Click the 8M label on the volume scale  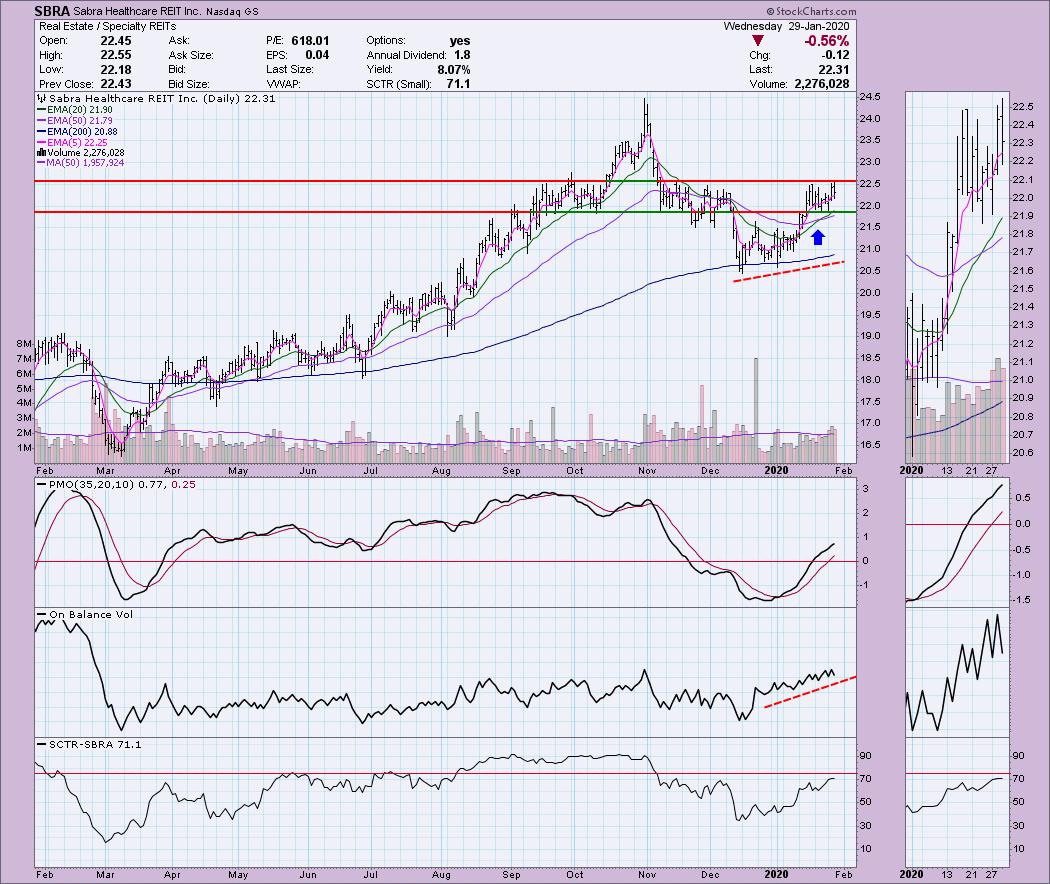(x=25, y=344)
